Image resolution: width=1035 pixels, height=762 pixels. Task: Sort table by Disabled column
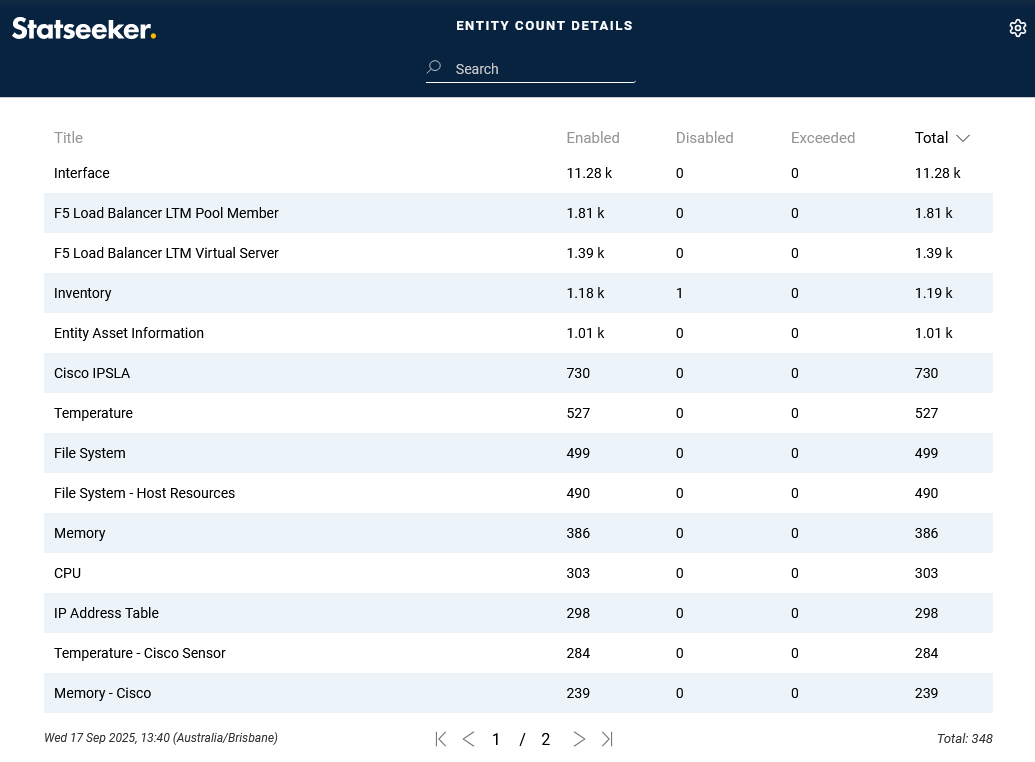point(704,138)
